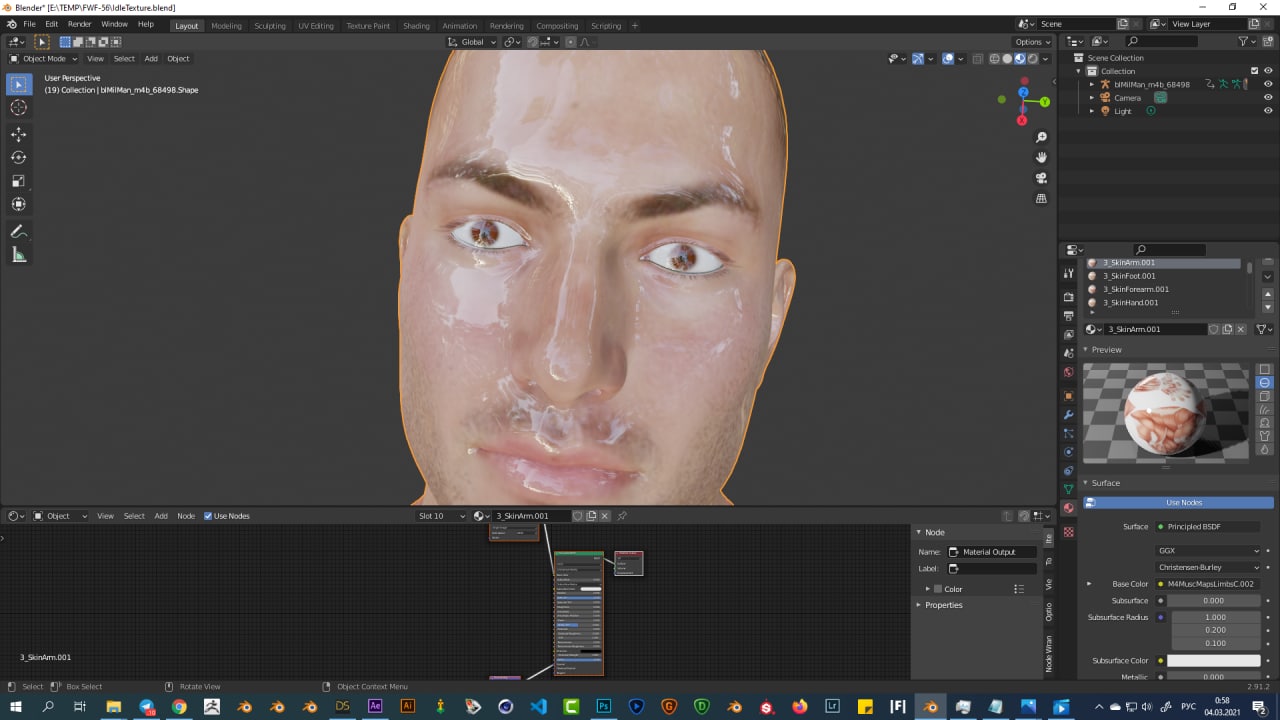Screen dimensions: 1280x720
Task: Select the Rotate tool
Action: tap(18, 157)
